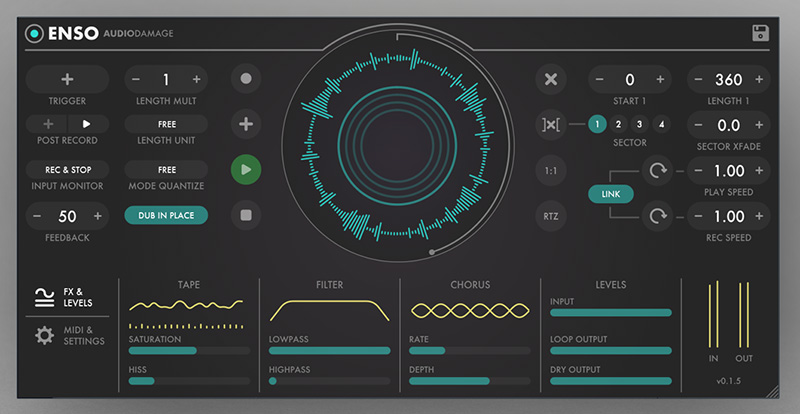Click the chorus waveform graphic

click(x=470, y=310)
